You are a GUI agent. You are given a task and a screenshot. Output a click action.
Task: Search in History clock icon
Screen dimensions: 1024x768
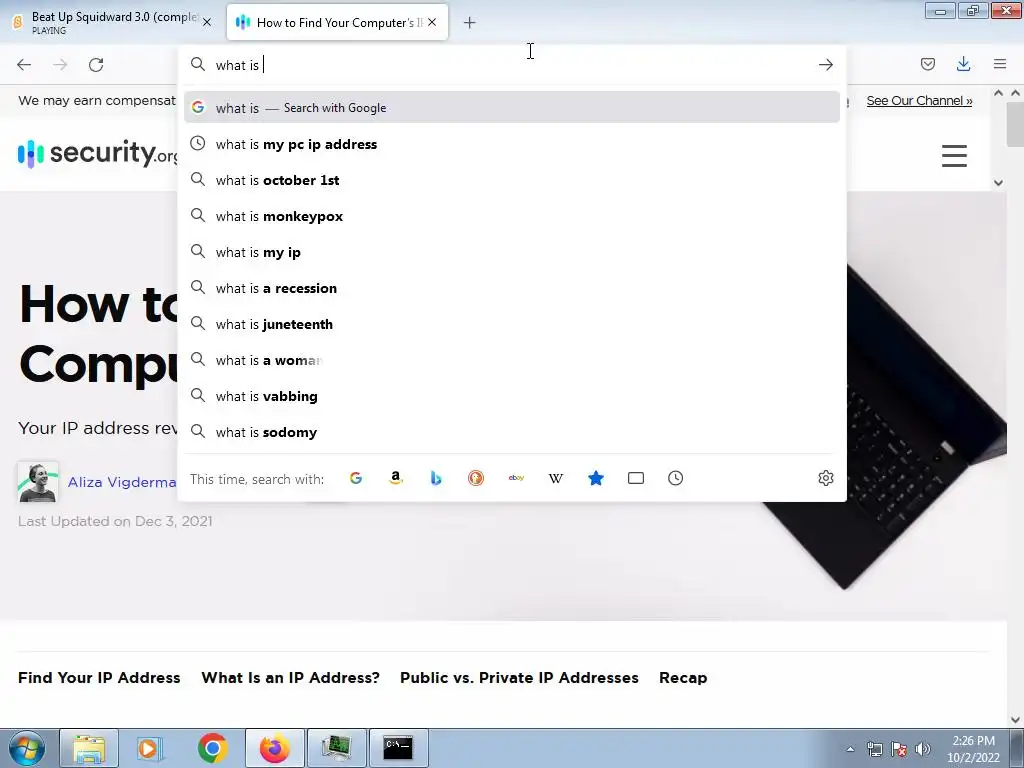[675, 478]
